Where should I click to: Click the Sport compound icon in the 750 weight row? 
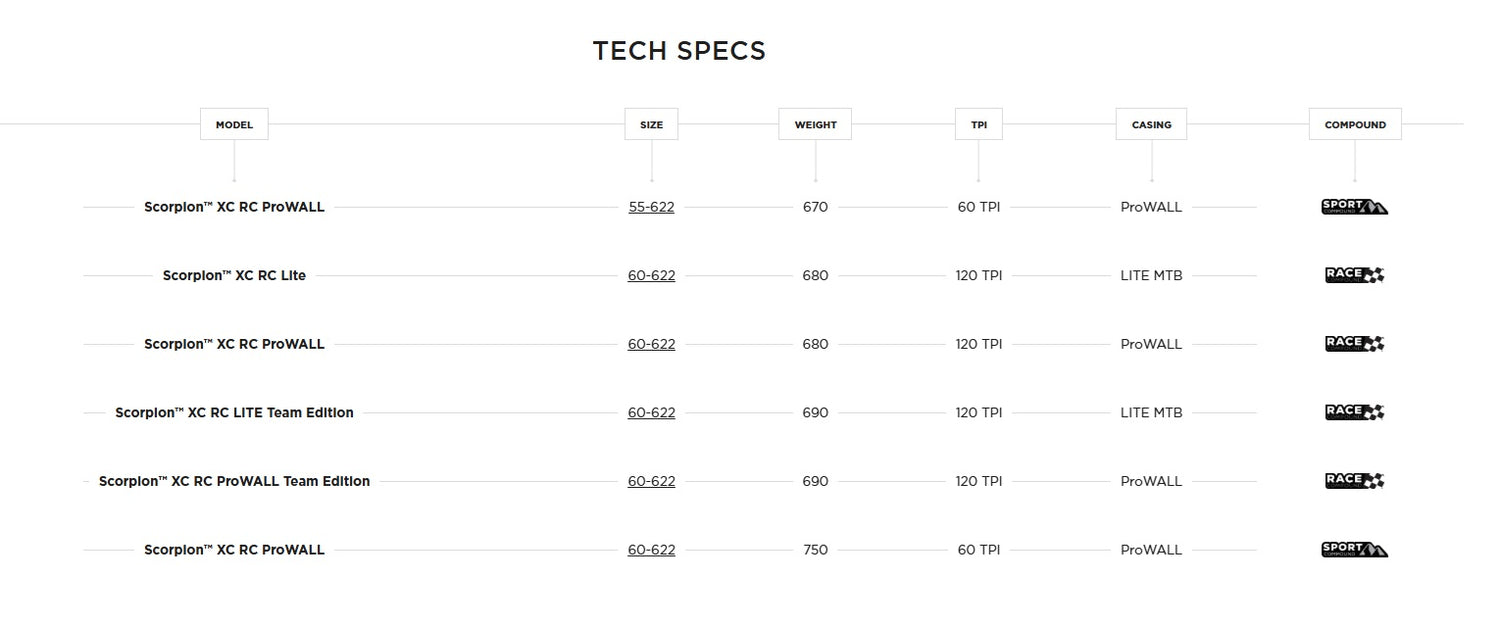pos(1354,549)
